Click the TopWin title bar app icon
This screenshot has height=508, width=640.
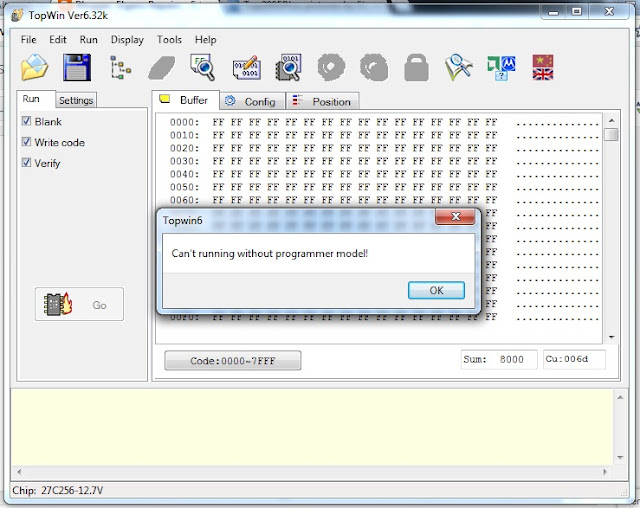(x=17, y=16)
